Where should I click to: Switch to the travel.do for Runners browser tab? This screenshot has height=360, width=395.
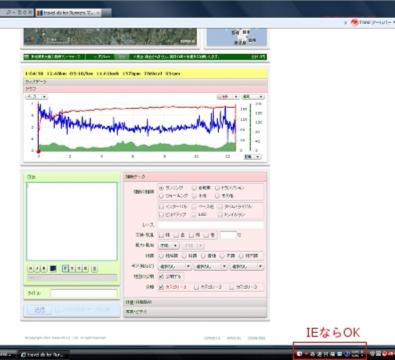coord(68,13)
